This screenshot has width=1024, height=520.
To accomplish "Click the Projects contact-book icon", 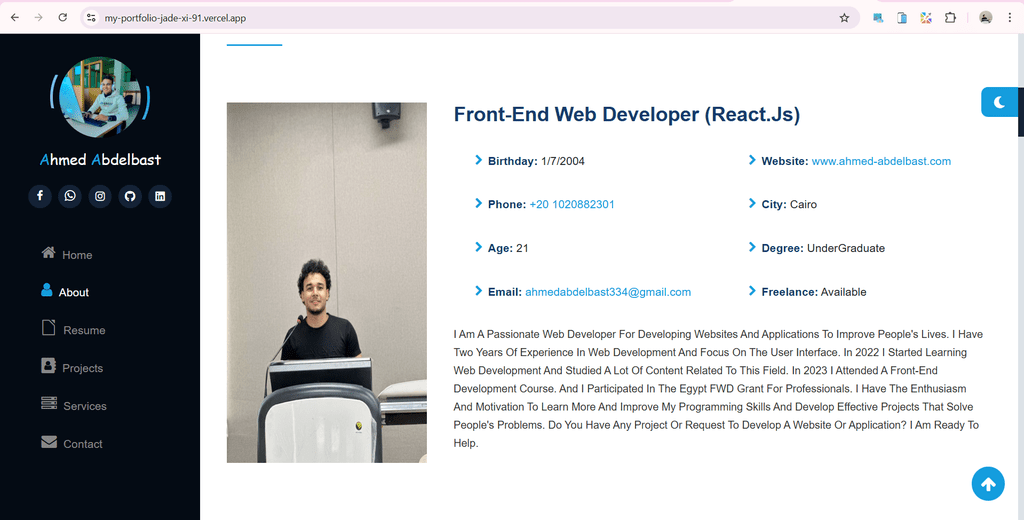I will (x=48, y=365).
